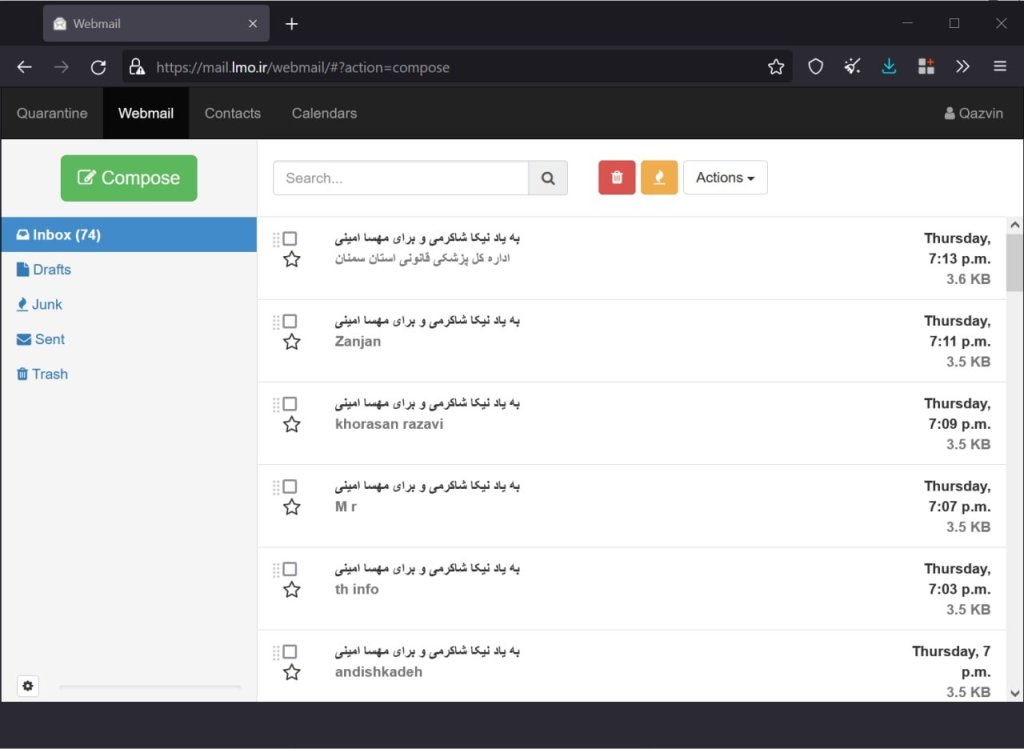
Task: Click the search magnifier button
Action: [548, 178]
